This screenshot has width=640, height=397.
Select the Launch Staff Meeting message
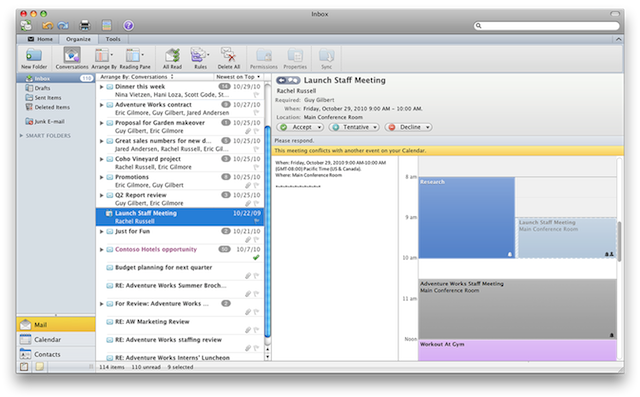(x=180, y=217)
